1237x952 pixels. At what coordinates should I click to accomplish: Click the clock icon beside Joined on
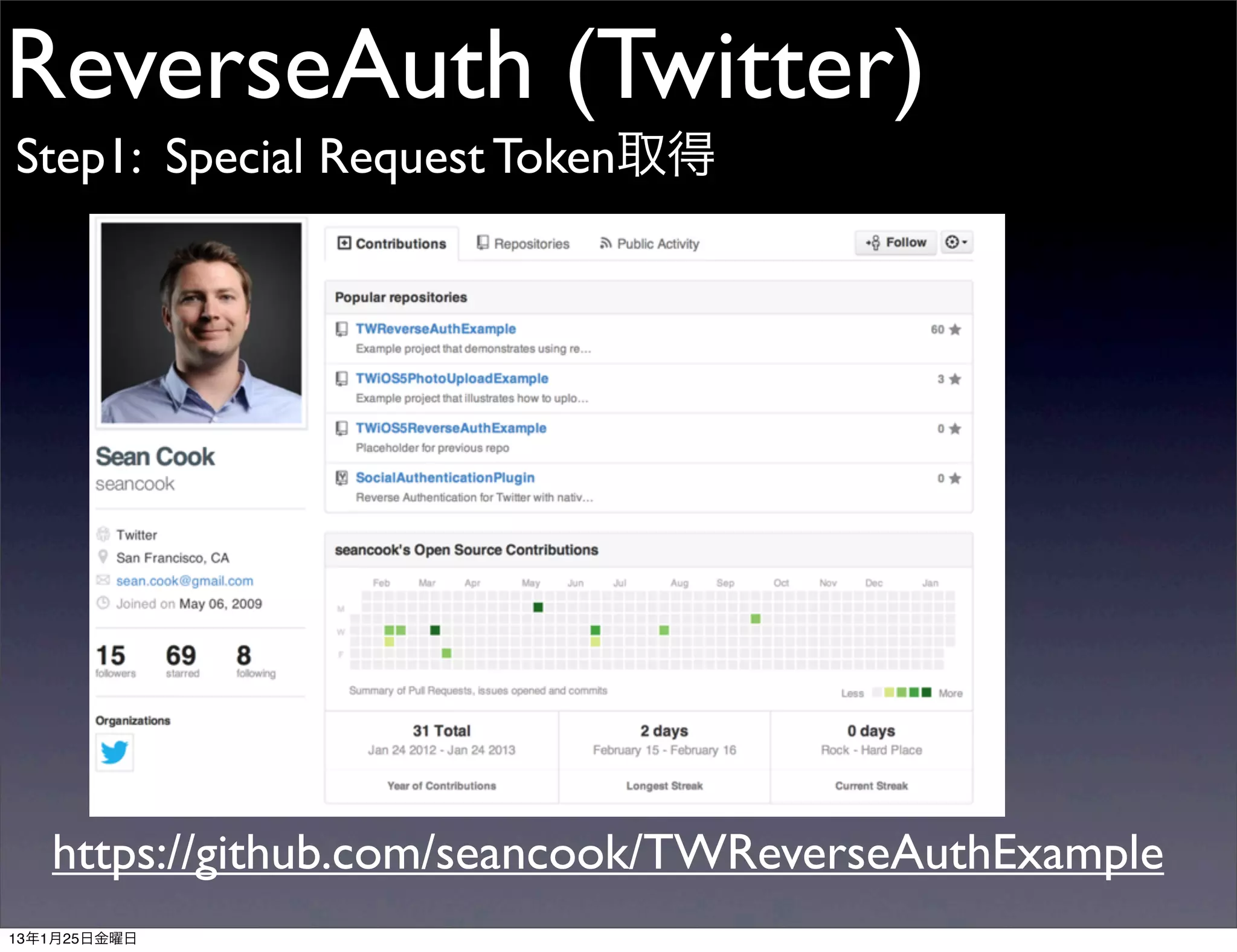coord(103,602)
